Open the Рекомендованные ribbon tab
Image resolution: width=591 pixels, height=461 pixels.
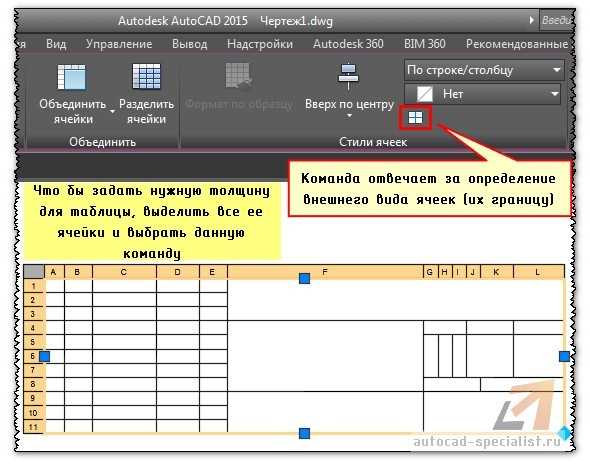point(517,44)
